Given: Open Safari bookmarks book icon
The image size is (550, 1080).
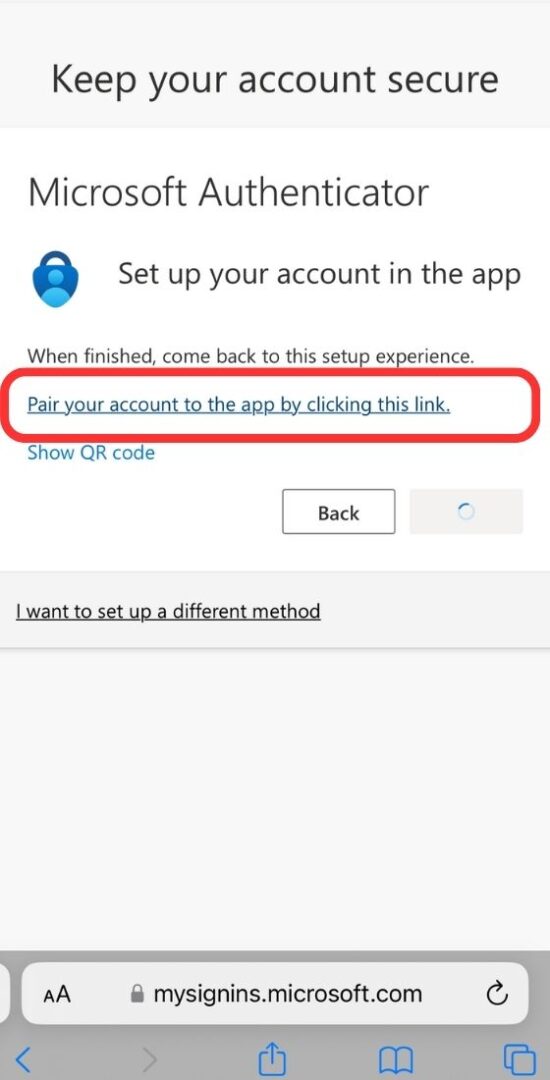Looking at the screenshot, I should (x=396, y=1059).
